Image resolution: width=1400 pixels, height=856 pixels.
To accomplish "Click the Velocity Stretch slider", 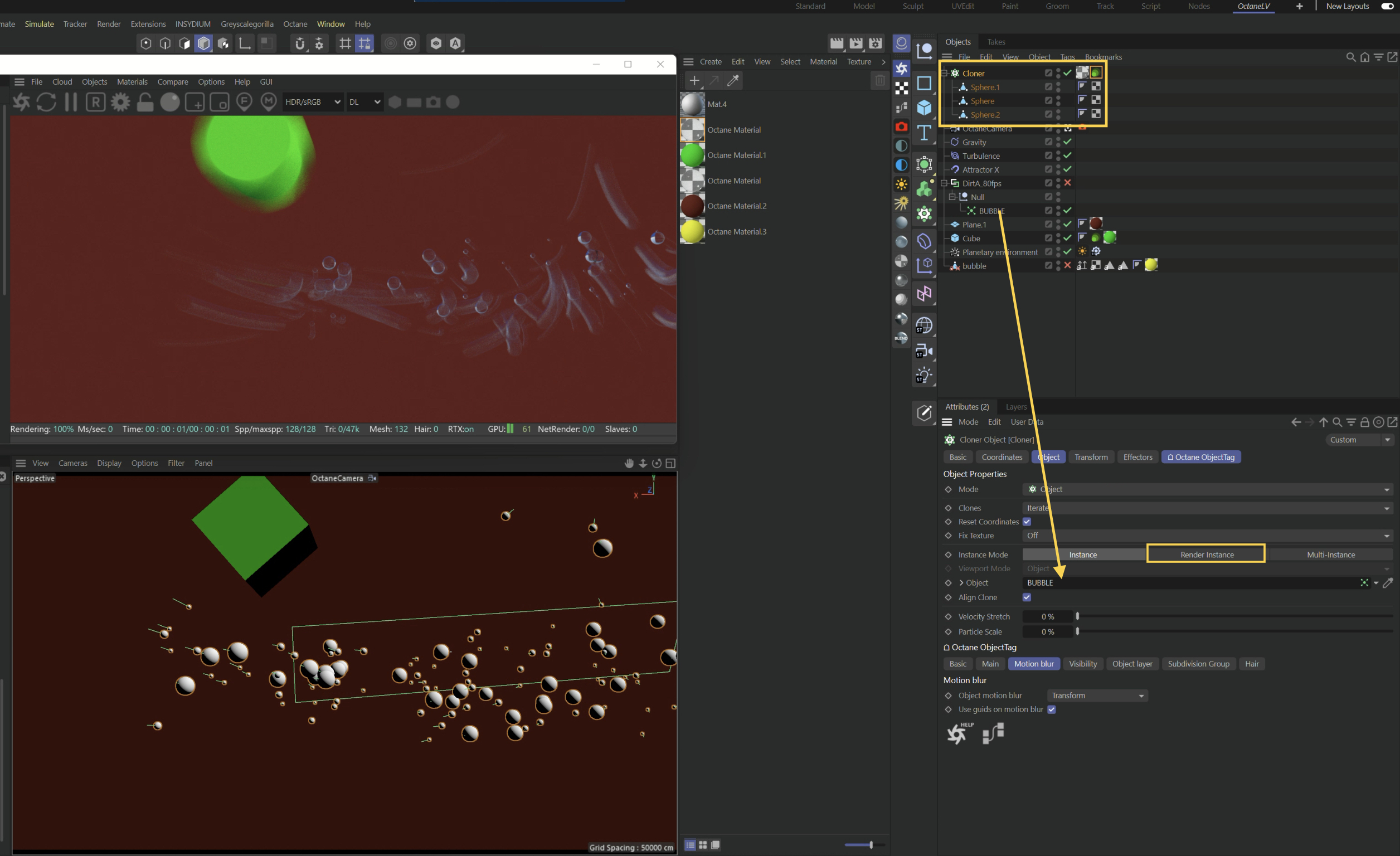I will (1233, 616).
